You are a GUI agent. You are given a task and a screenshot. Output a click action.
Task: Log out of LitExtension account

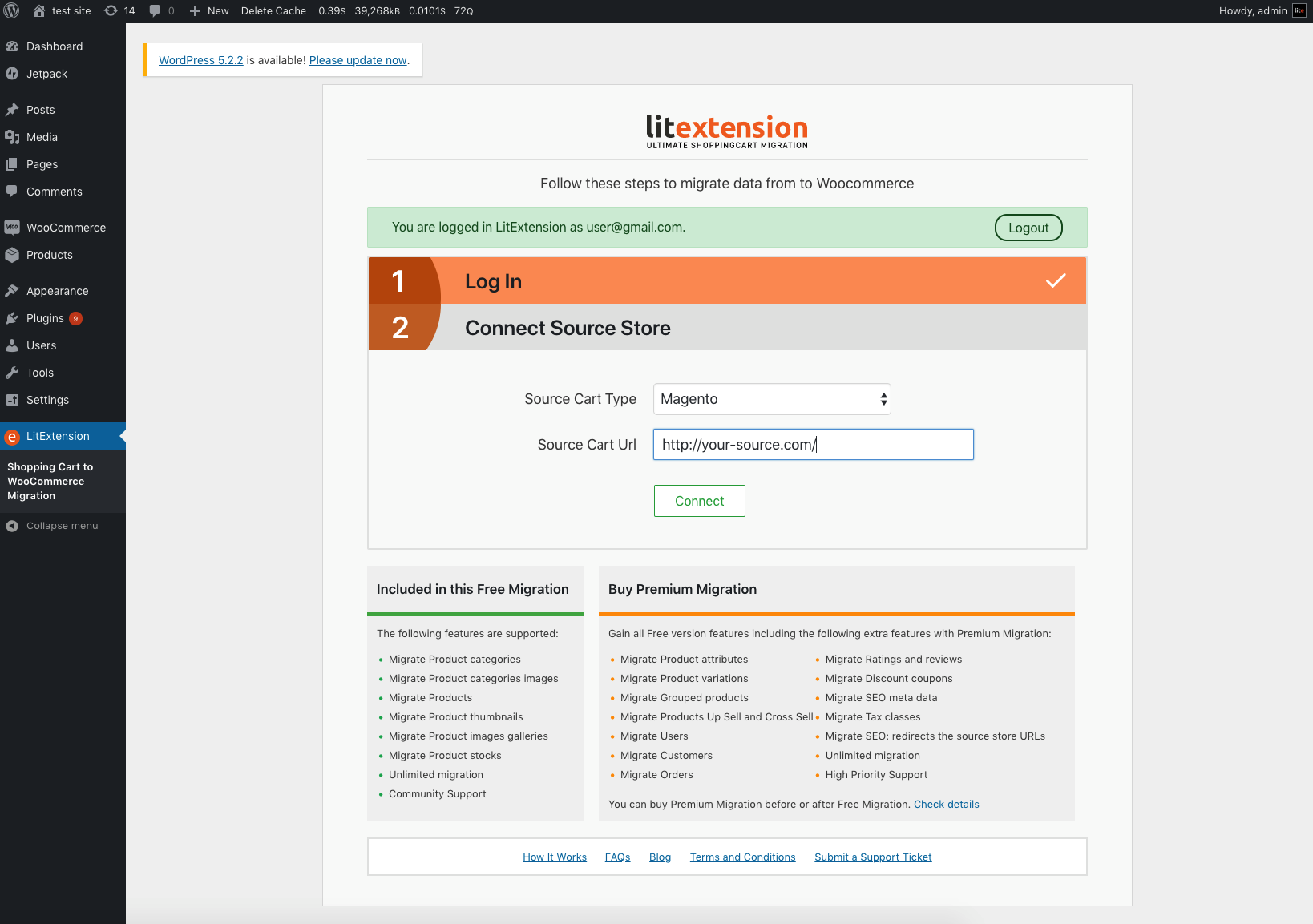[x=1028, y=228]
